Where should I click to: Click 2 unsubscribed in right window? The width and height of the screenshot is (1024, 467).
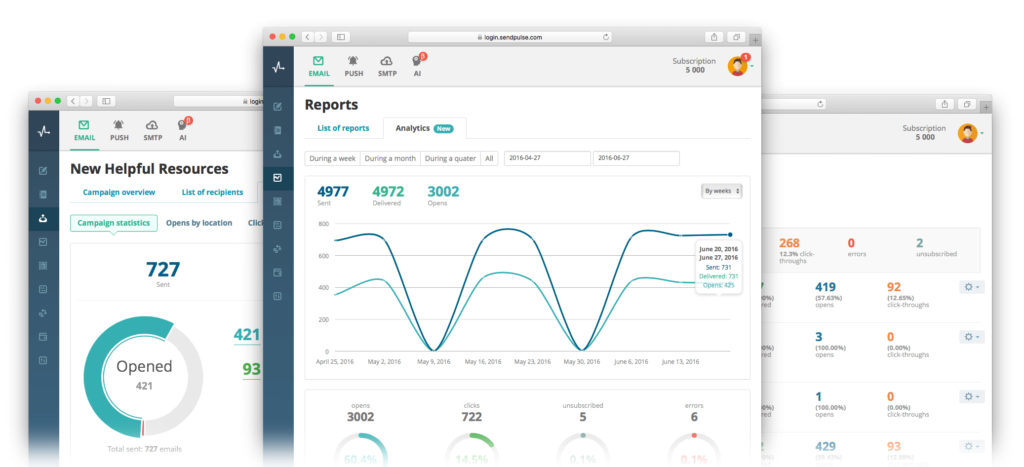tap(936, 246)
